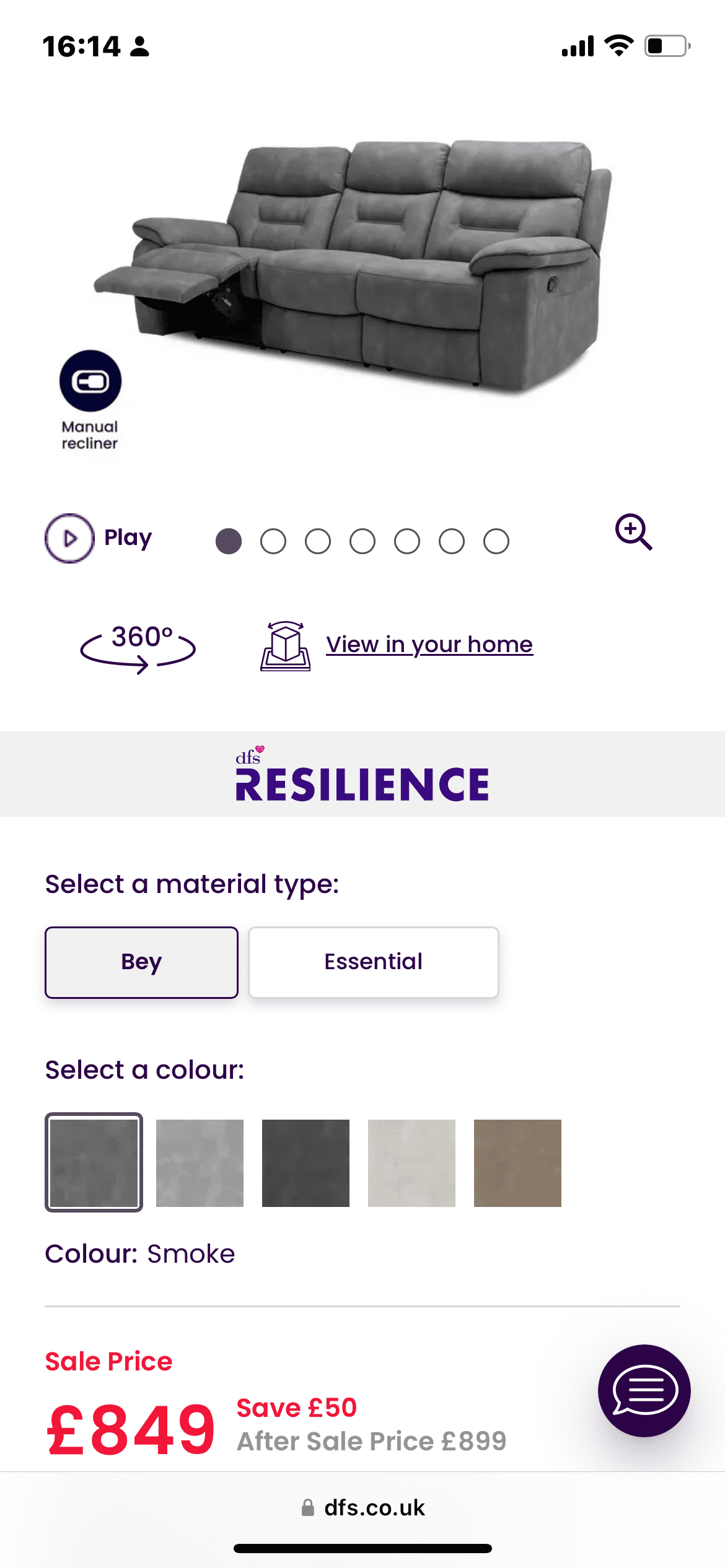
Task: Select the second image carousel dot
Action: [273, 541]
